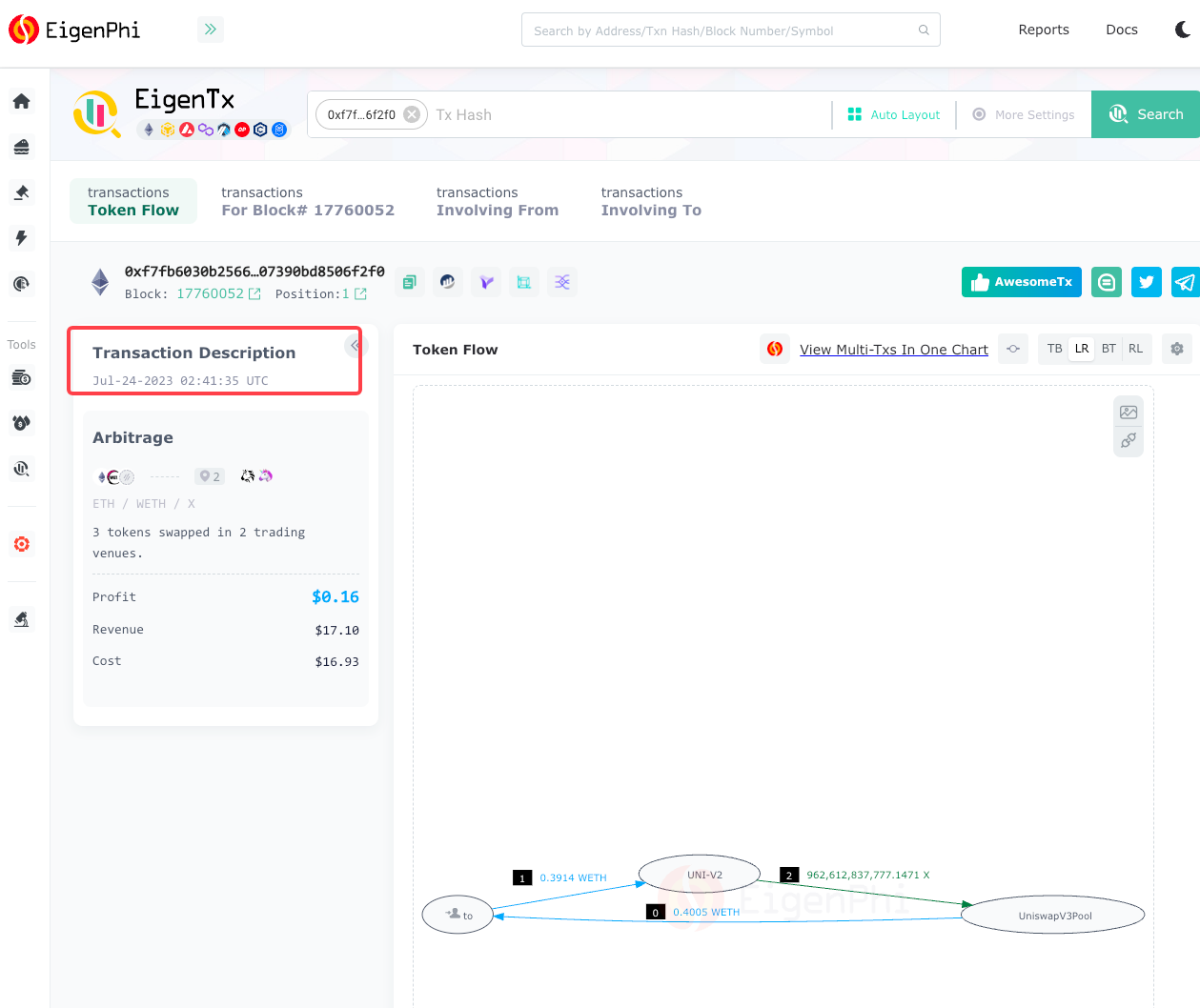The image size is (1200, 1008).
Task: Click the AwesomeTx upvote button
Action: (x=1021, y=281)
